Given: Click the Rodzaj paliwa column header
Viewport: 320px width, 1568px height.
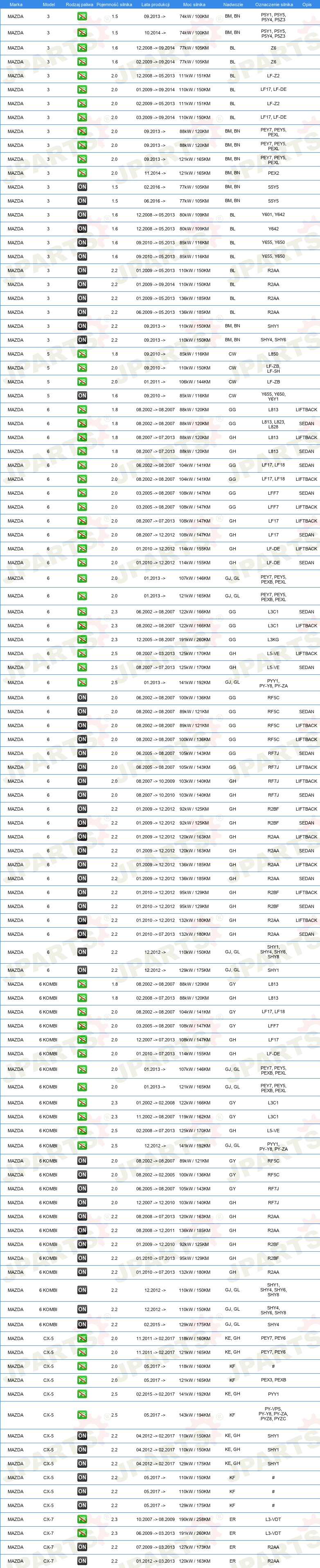Looking at the screenshot, I should [80, 4].
